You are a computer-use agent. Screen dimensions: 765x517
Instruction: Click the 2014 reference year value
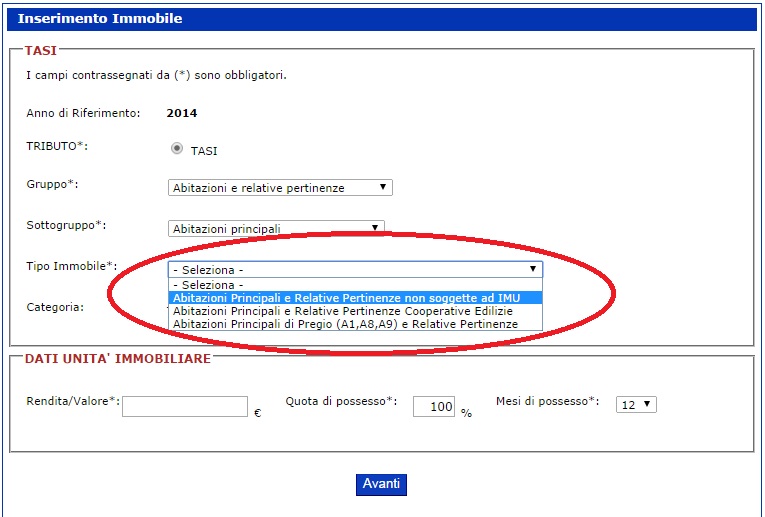coord(182,113)
